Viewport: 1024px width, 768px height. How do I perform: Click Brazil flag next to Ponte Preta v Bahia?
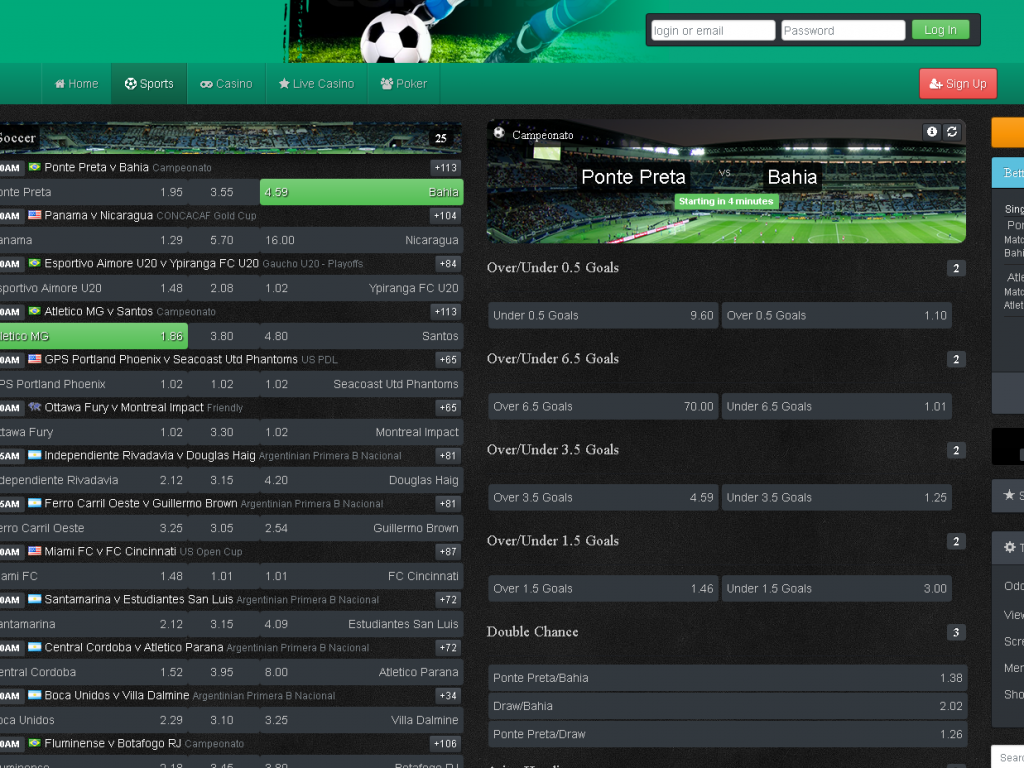[x=35, y=167]
